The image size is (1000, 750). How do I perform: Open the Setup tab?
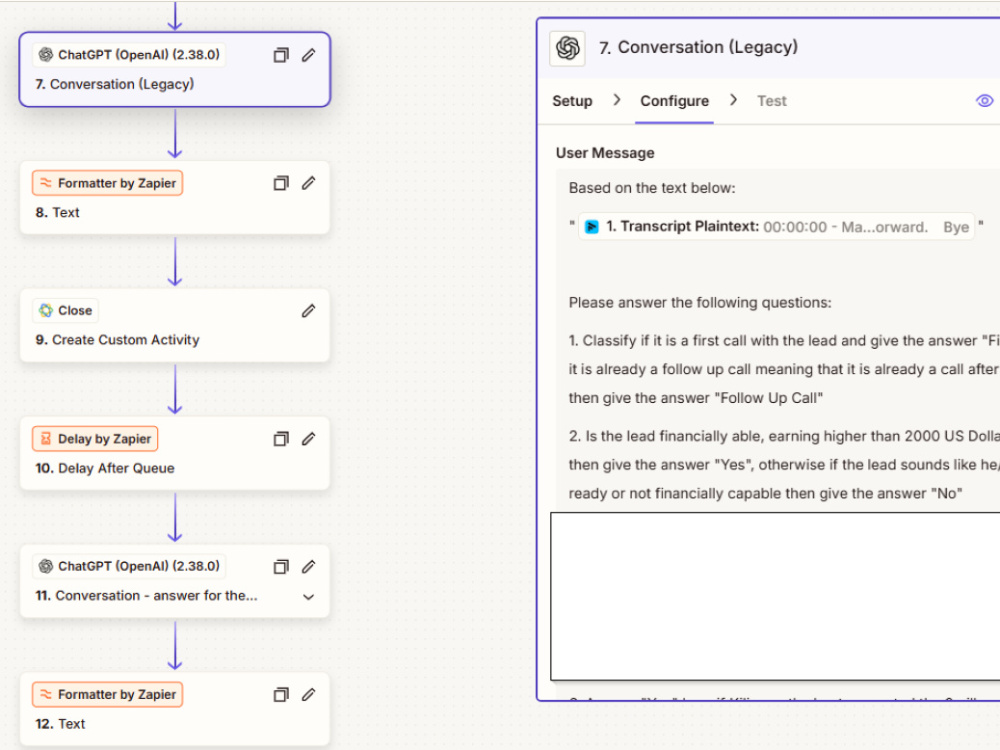pos(572,101)
